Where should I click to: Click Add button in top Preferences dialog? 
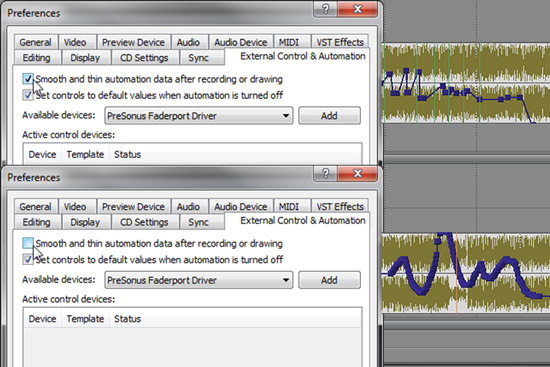[x=329, y=116]
